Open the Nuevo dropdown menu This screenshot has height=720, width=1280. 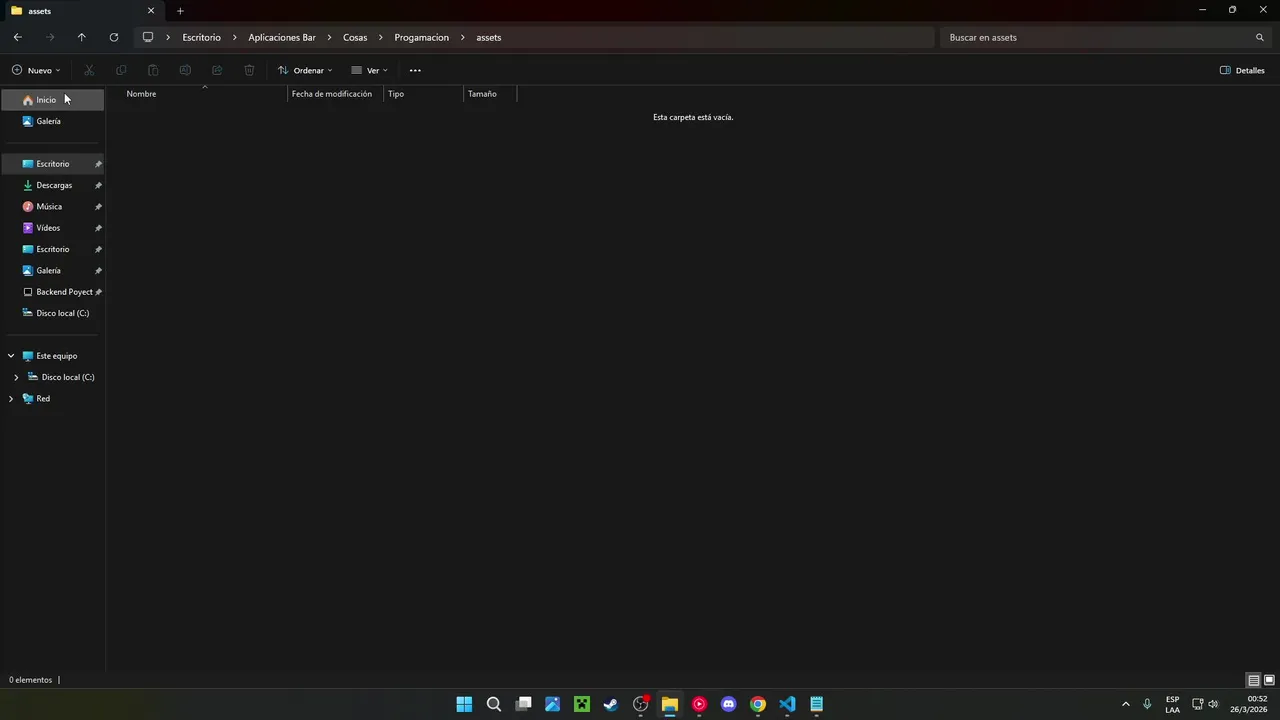tap(36, 70)
